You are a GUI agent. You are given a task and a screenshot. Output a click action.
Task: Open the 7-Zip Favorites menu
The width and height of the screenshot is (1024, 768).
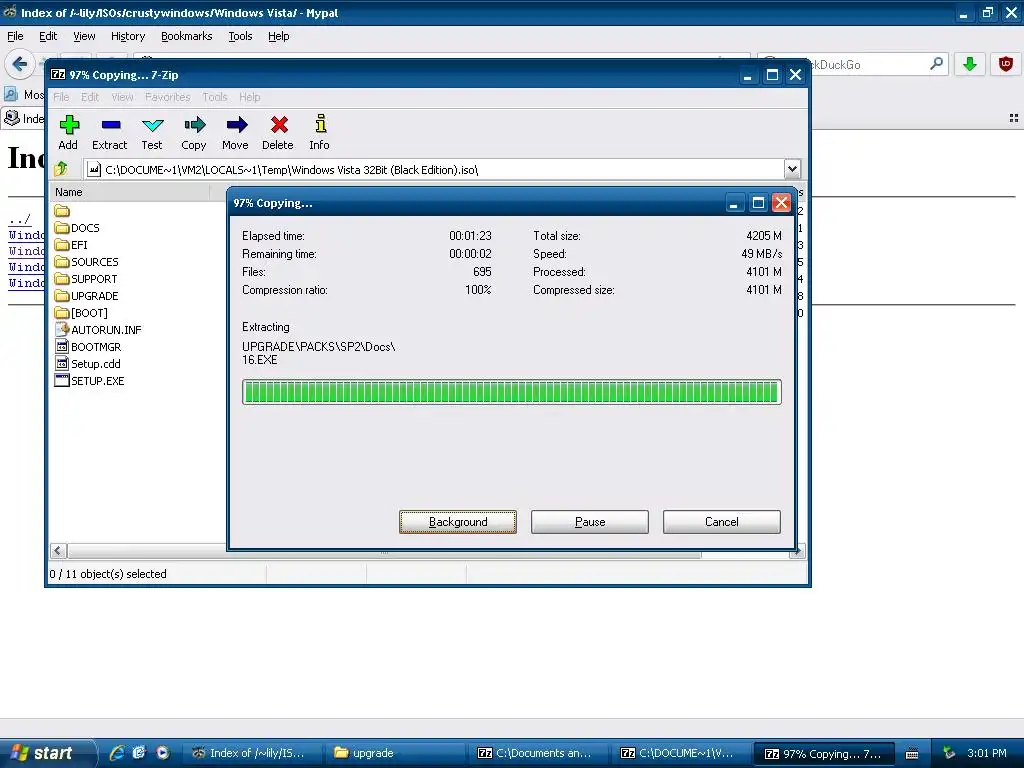(168, 97)
